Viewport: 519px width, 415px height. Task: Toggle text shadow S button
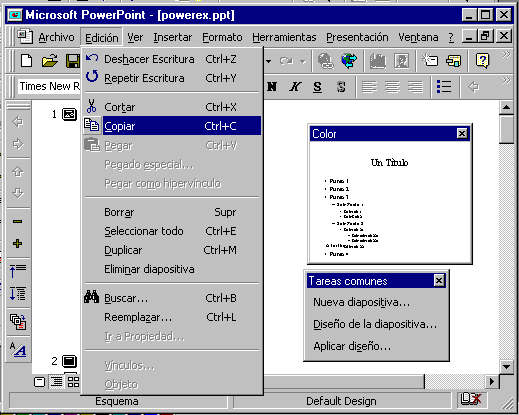click(341, 87)
